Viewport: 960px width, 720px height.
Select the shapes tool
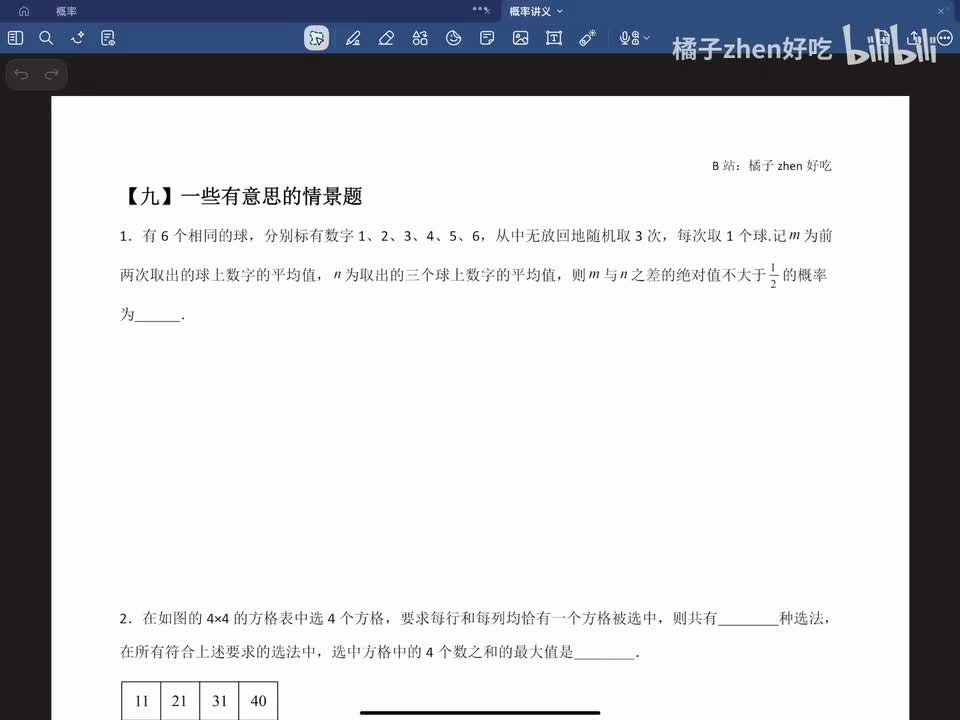pyautogui.click(x=420, y=38)
